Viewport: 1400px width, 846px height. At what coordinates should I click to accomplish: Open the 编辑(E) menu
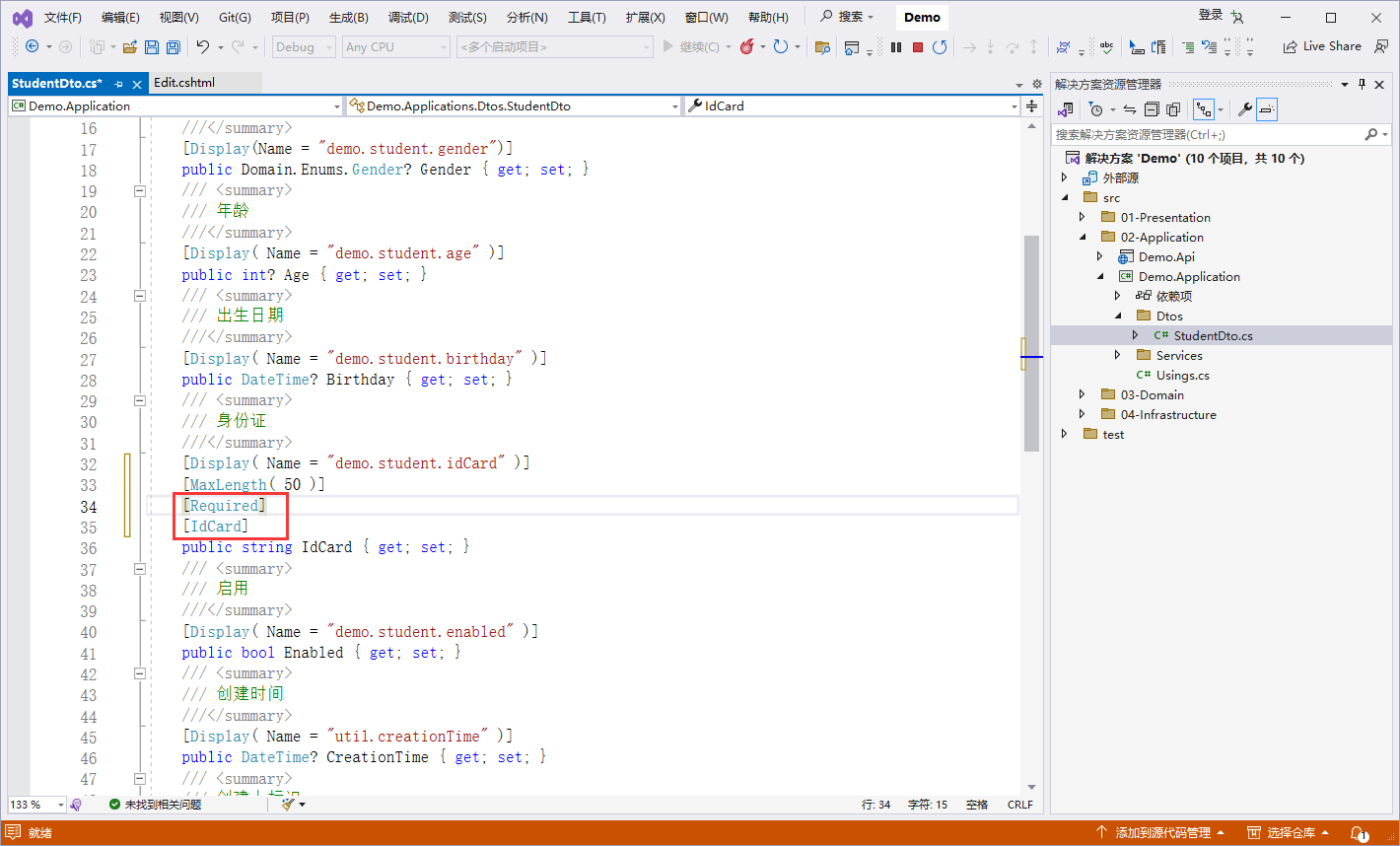pyautogui.click(x=121, y=17)
